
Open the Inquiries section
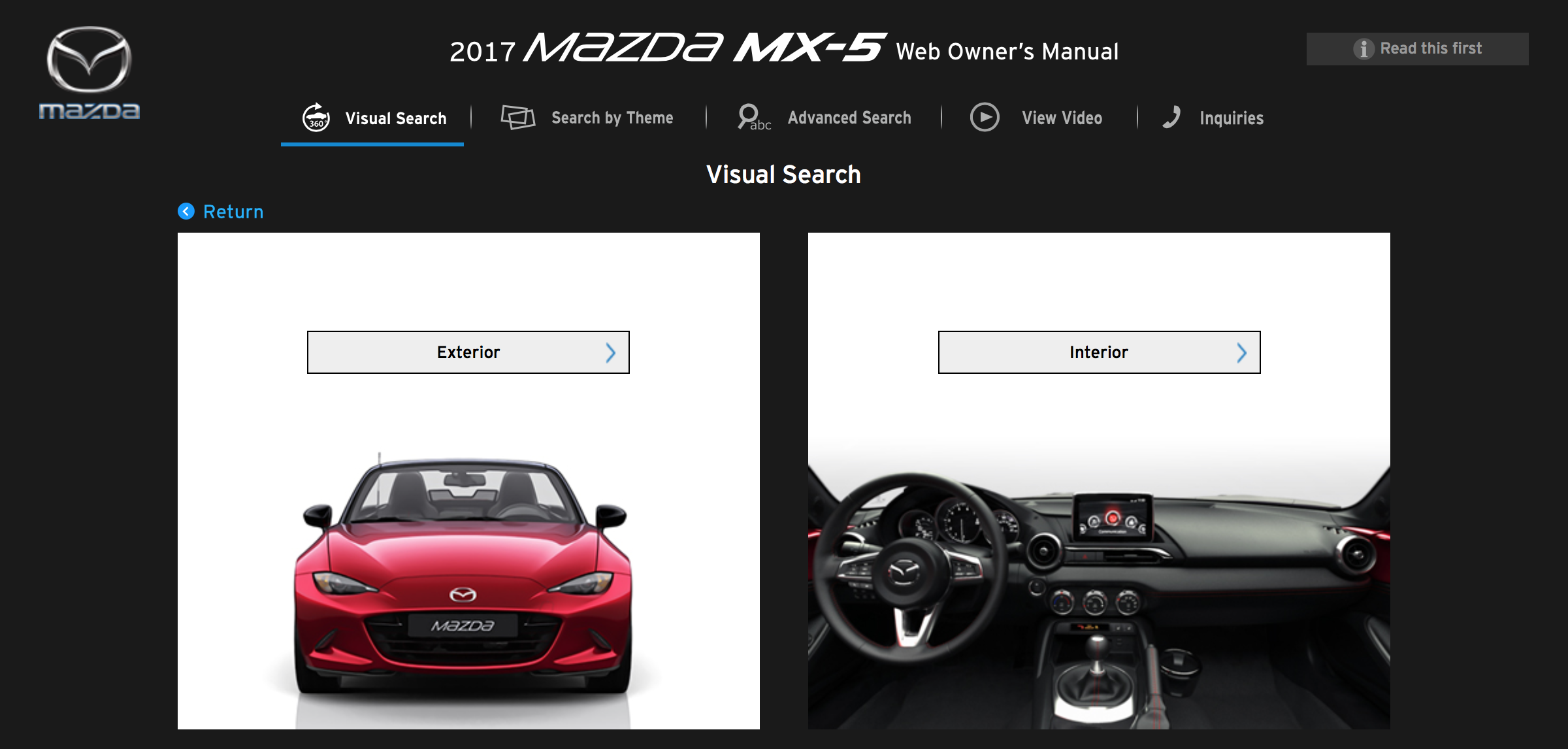coord(1213,118)
